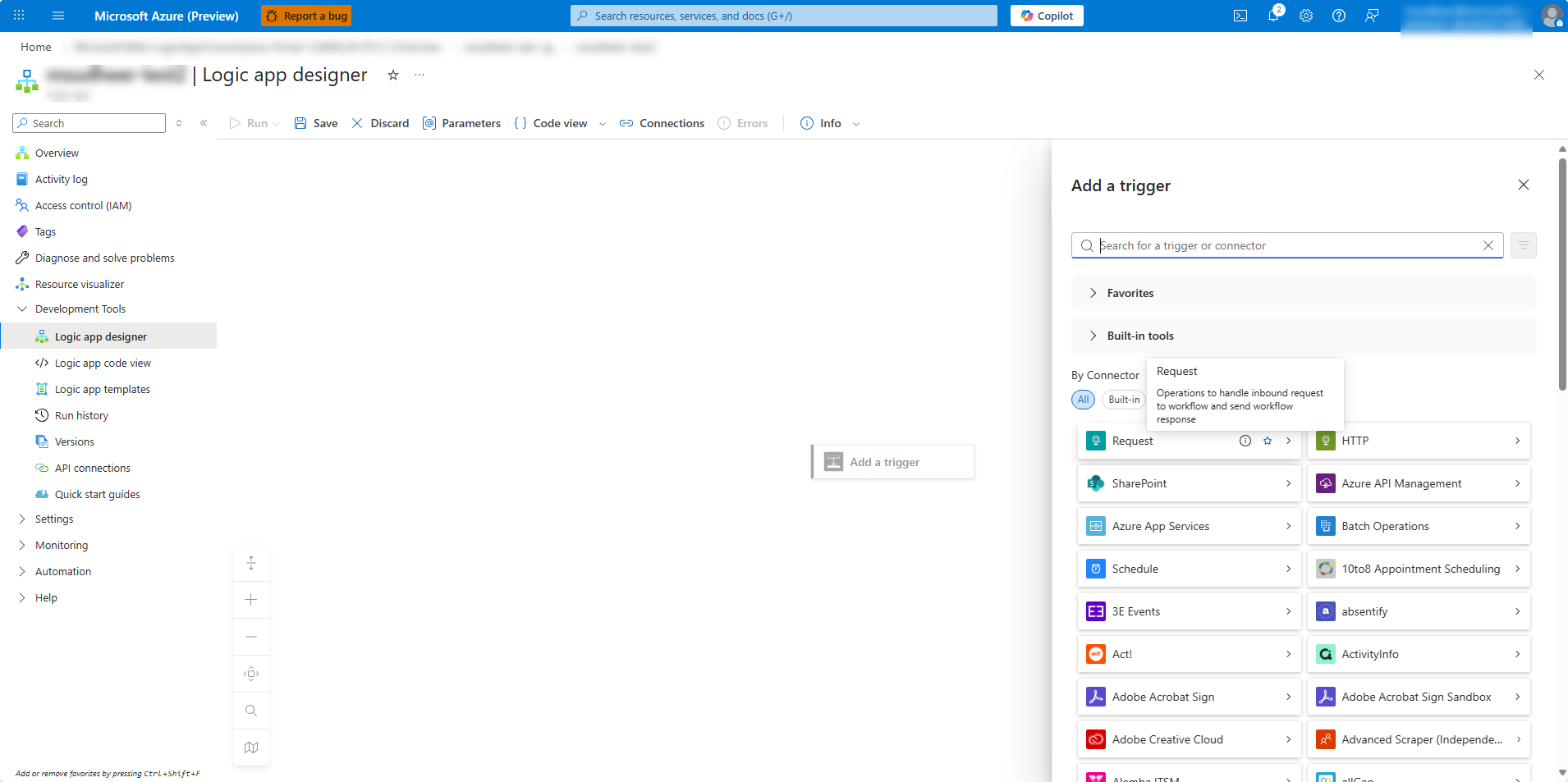Zoom out on the designer canvas

tap(251, 637)
